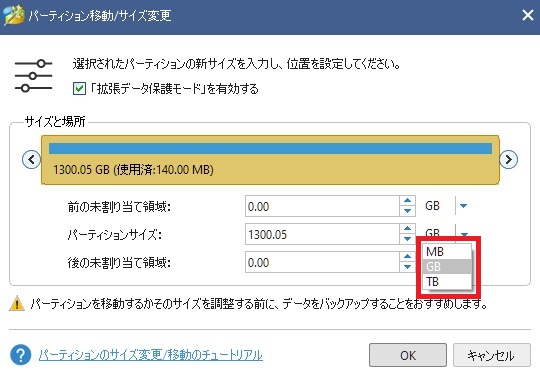Open the unit dropdown for 前の未割り当て領域
This screenshot has height=377, width=540.
(x=464, y=206)
